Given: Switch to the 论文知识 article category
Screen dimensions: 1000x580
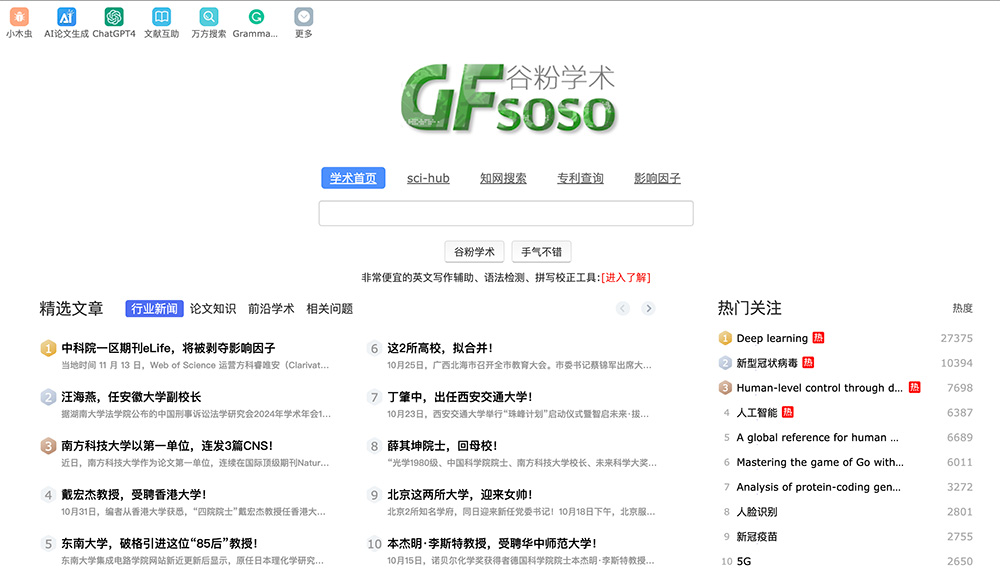Looking at the screenshot, I should point(213,309).
